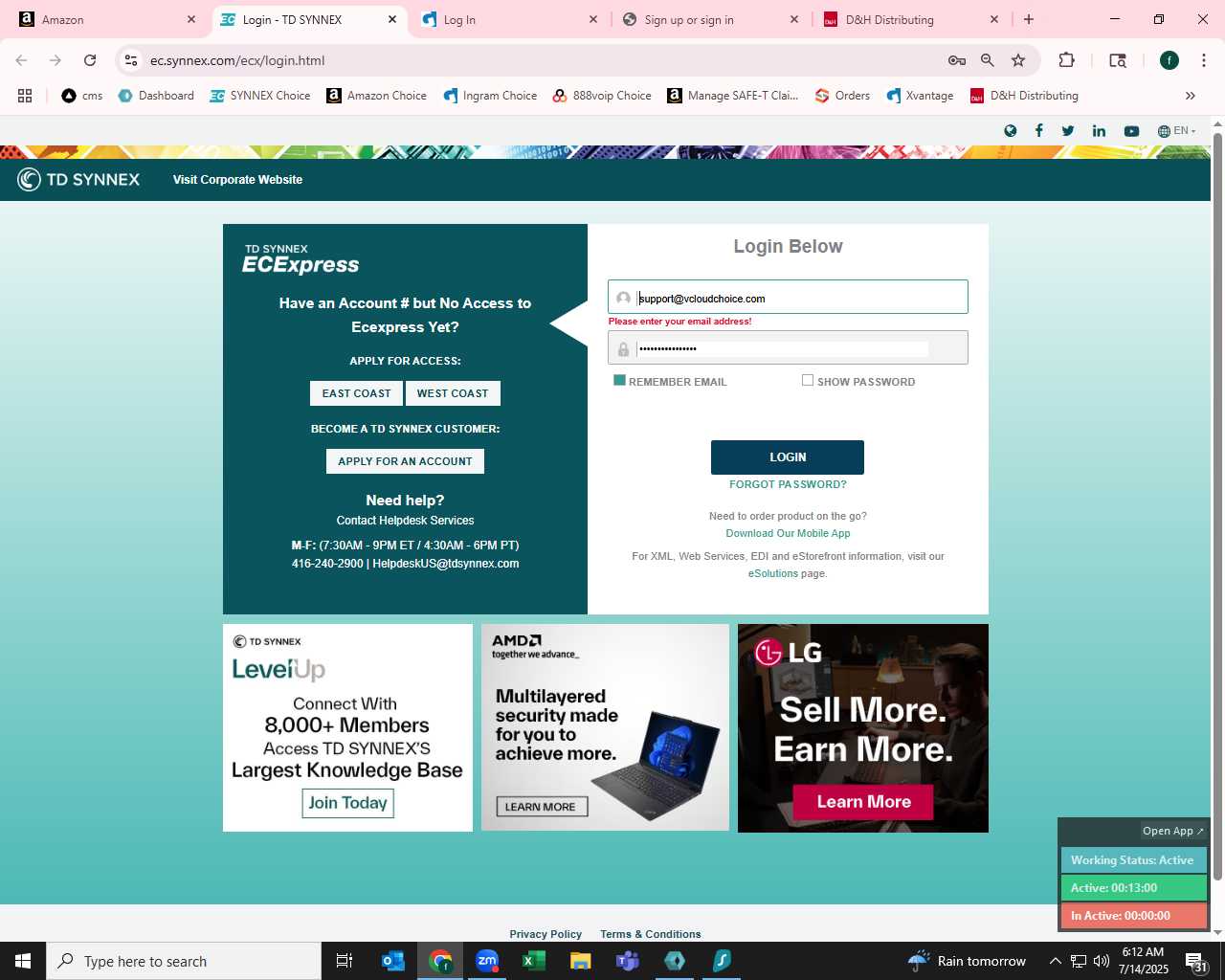The image size is (1225, 980).
Task: Click the zoom magnifier icon in address bar
Action: tap(988, 60)
